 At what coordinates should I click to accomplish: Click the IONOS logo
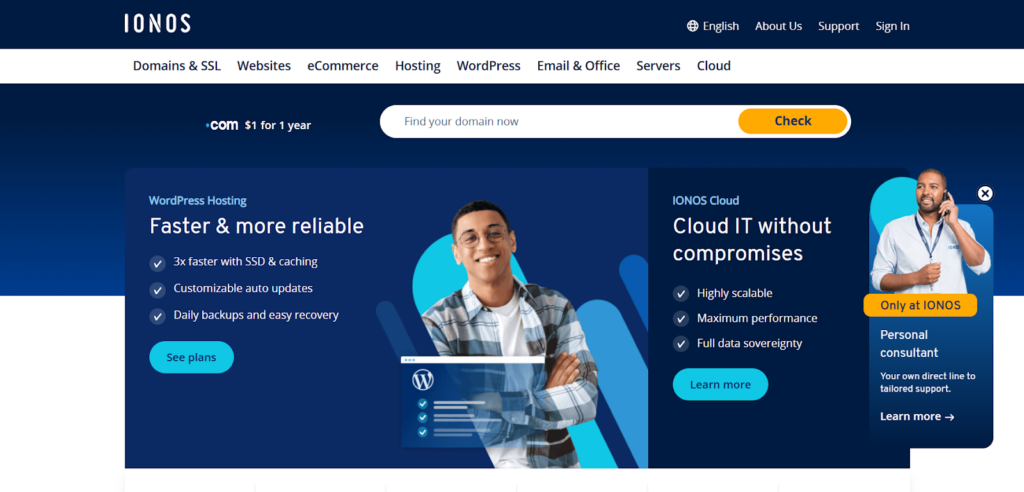(x=157, y=24)
